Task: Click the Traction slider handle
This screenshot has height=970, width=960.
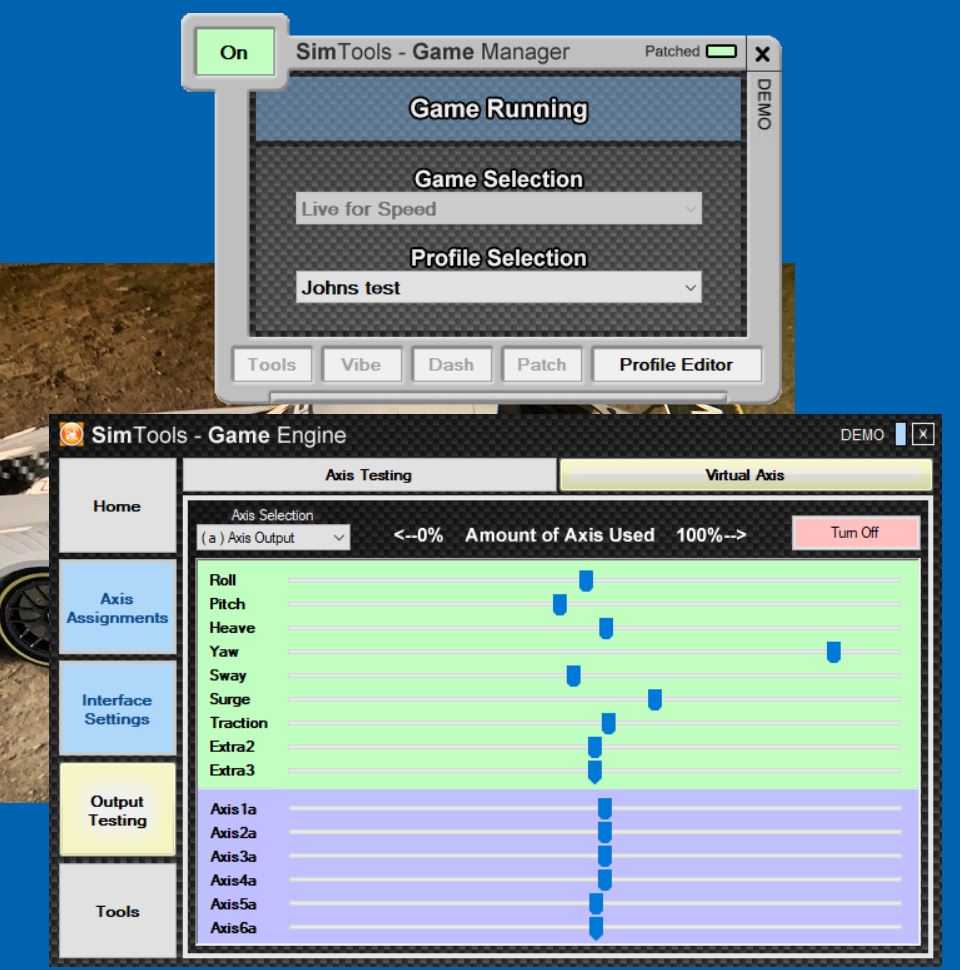Action: coord(609,724)
